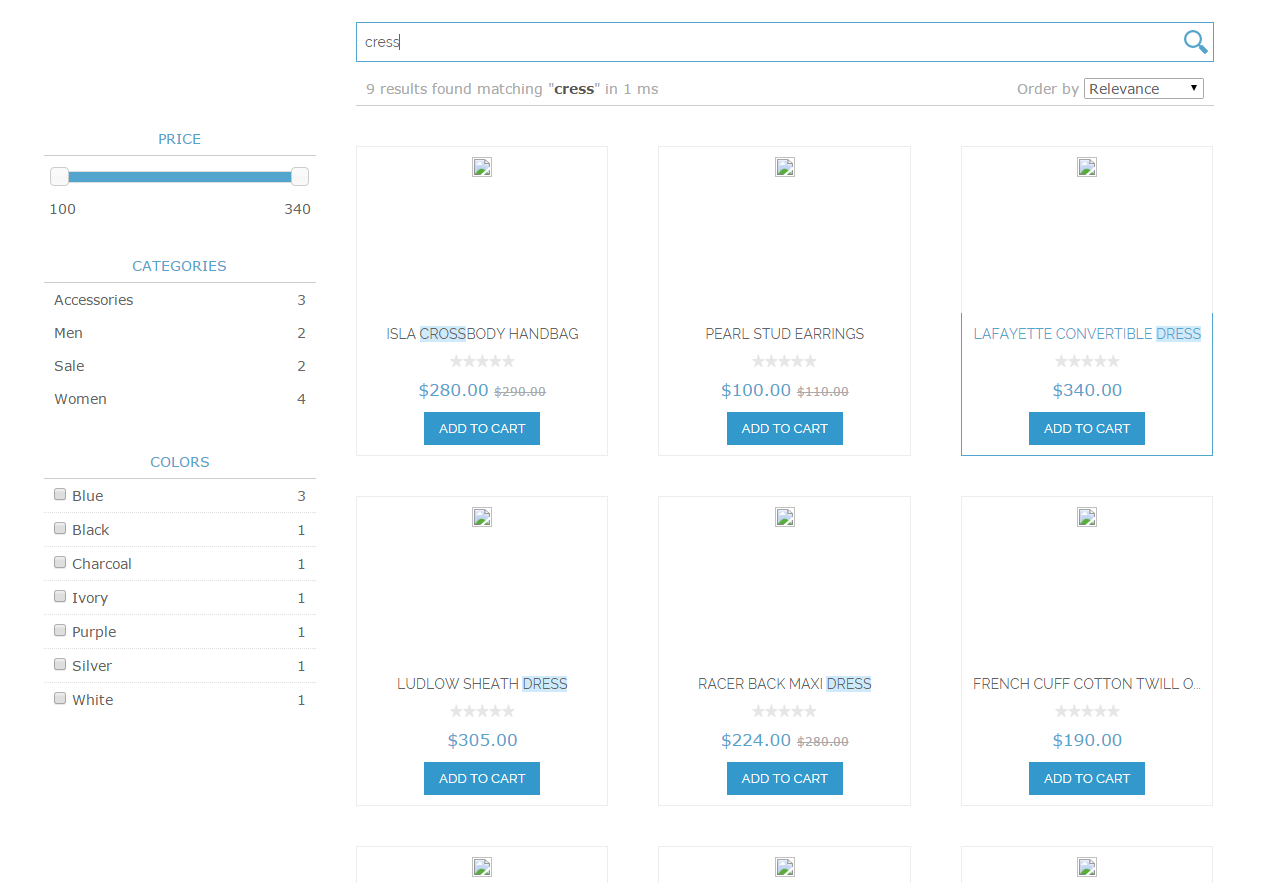
Task: Filter by Accessories category
Action: click(180, 300)
